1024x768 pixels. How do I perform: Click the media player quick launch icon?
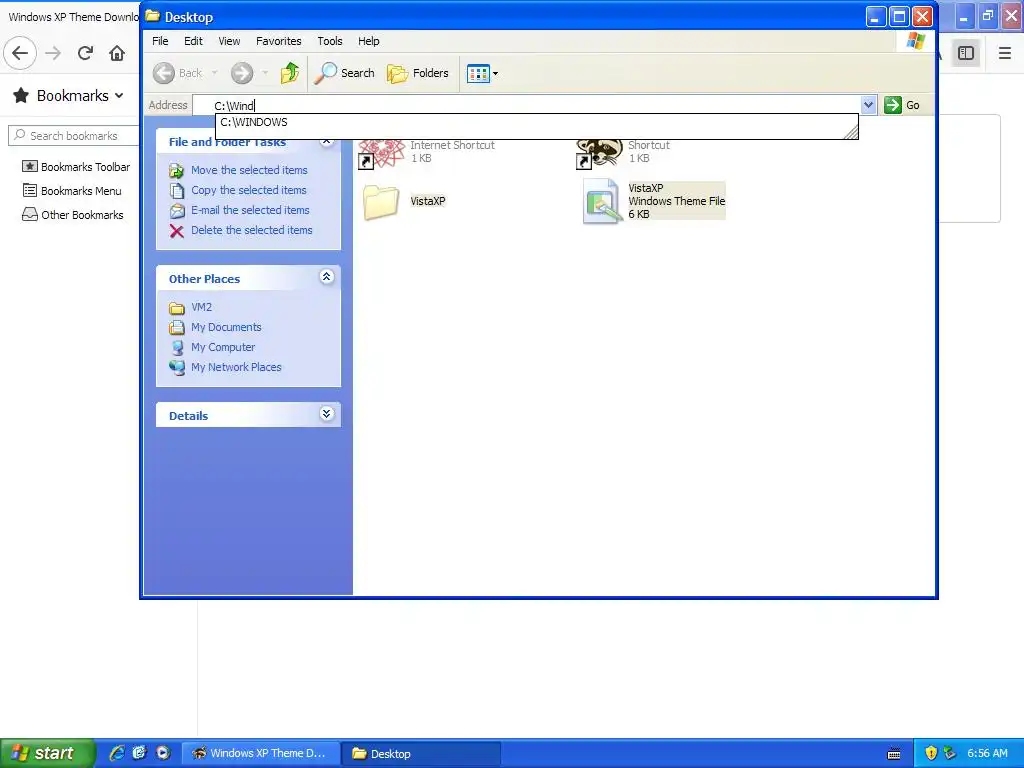pos(163,753)
